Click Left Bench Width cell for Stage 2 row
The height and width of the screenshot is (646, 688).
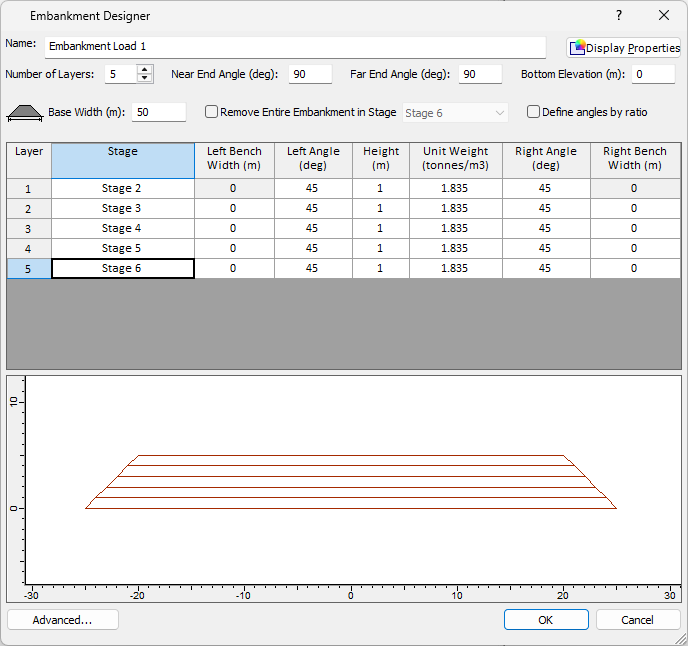[234, 189]
